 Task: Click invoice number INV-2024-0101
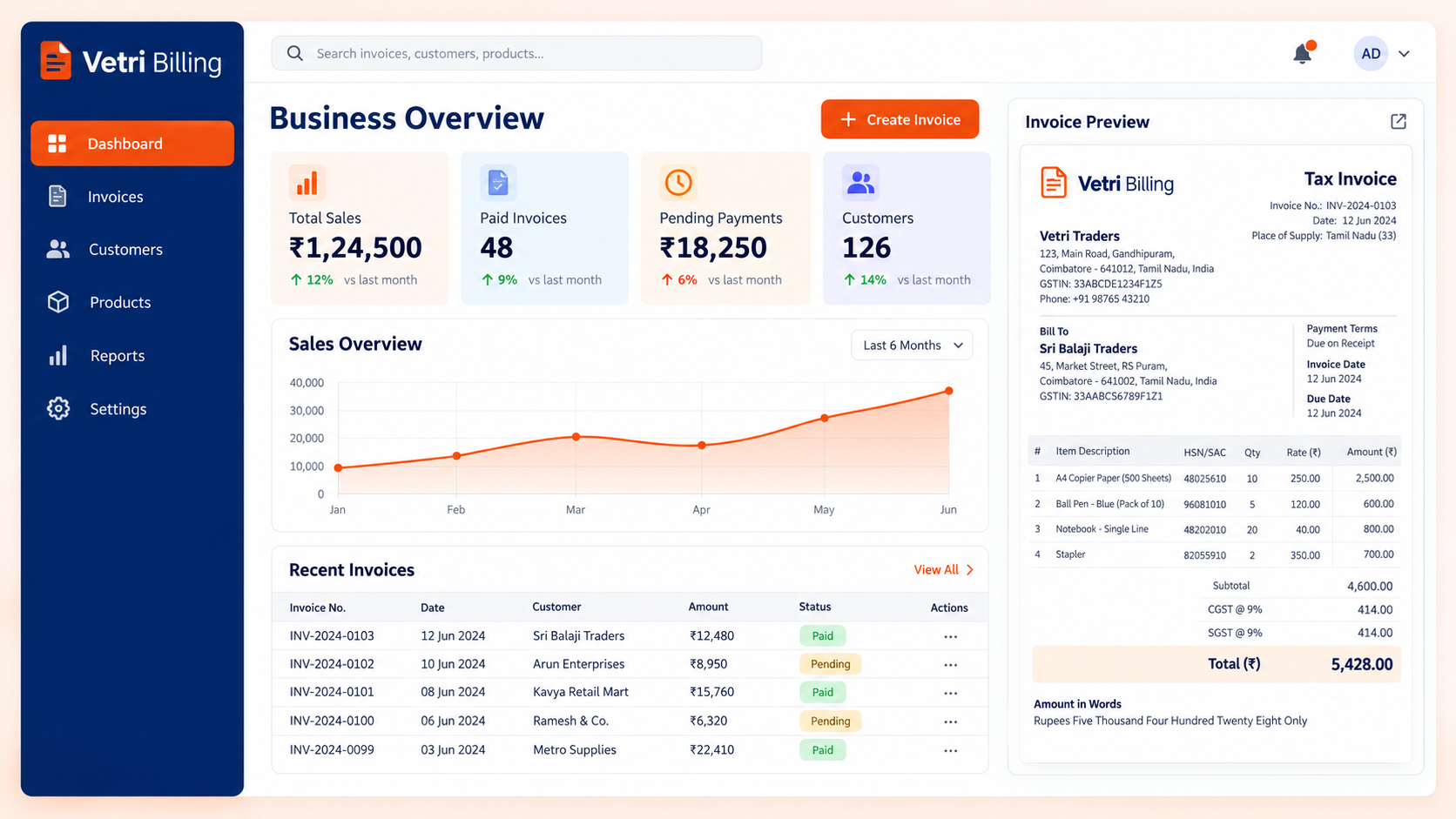coord(332,692)
